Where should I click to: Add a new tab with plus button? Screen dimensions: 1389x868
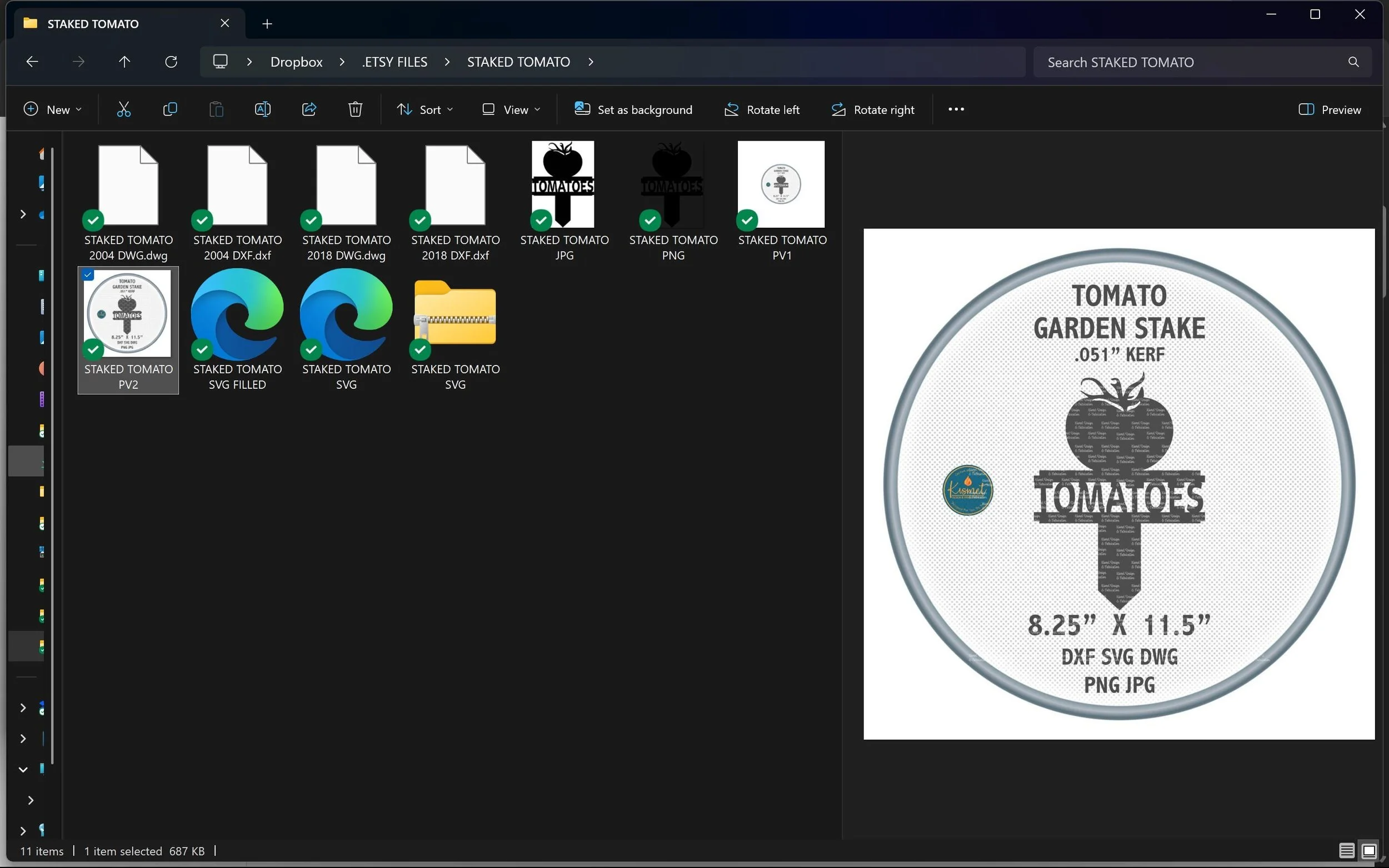click(267, 23)
